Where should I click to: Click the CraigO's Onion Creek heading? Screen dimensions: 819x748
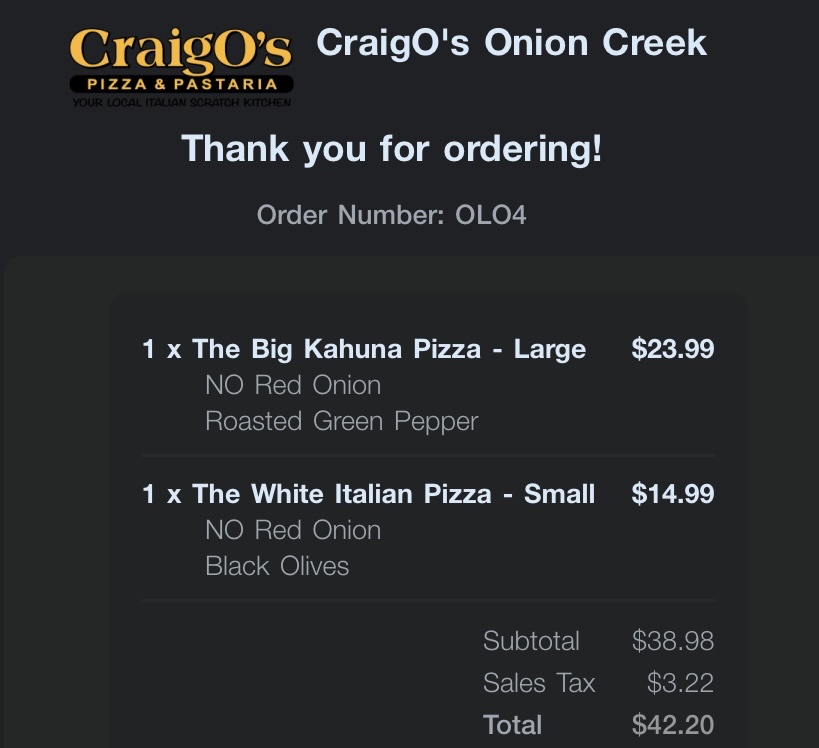click(x=511, y=43)
